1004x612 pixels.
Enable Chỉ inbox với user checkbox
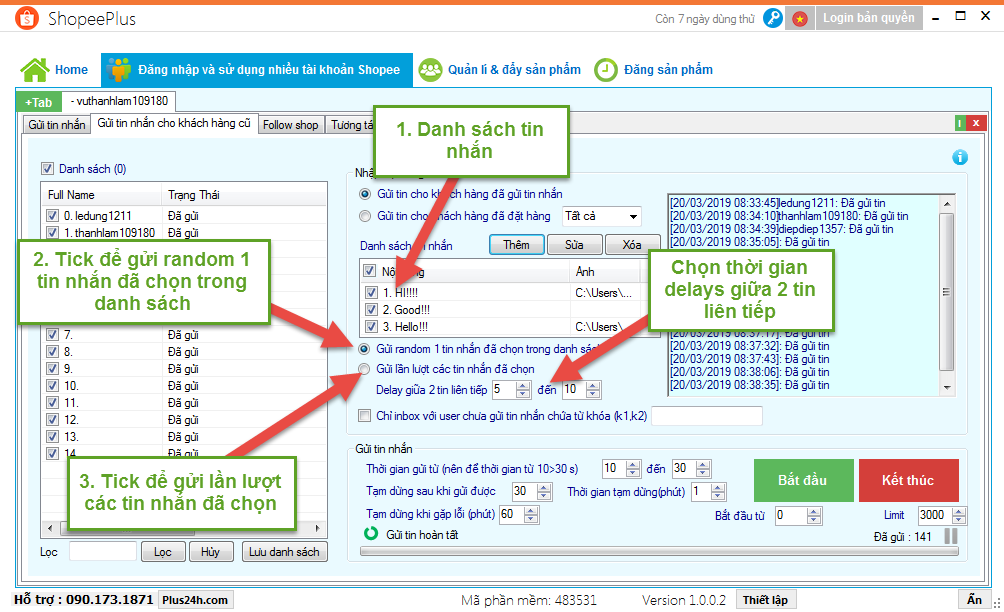(365, 416)
